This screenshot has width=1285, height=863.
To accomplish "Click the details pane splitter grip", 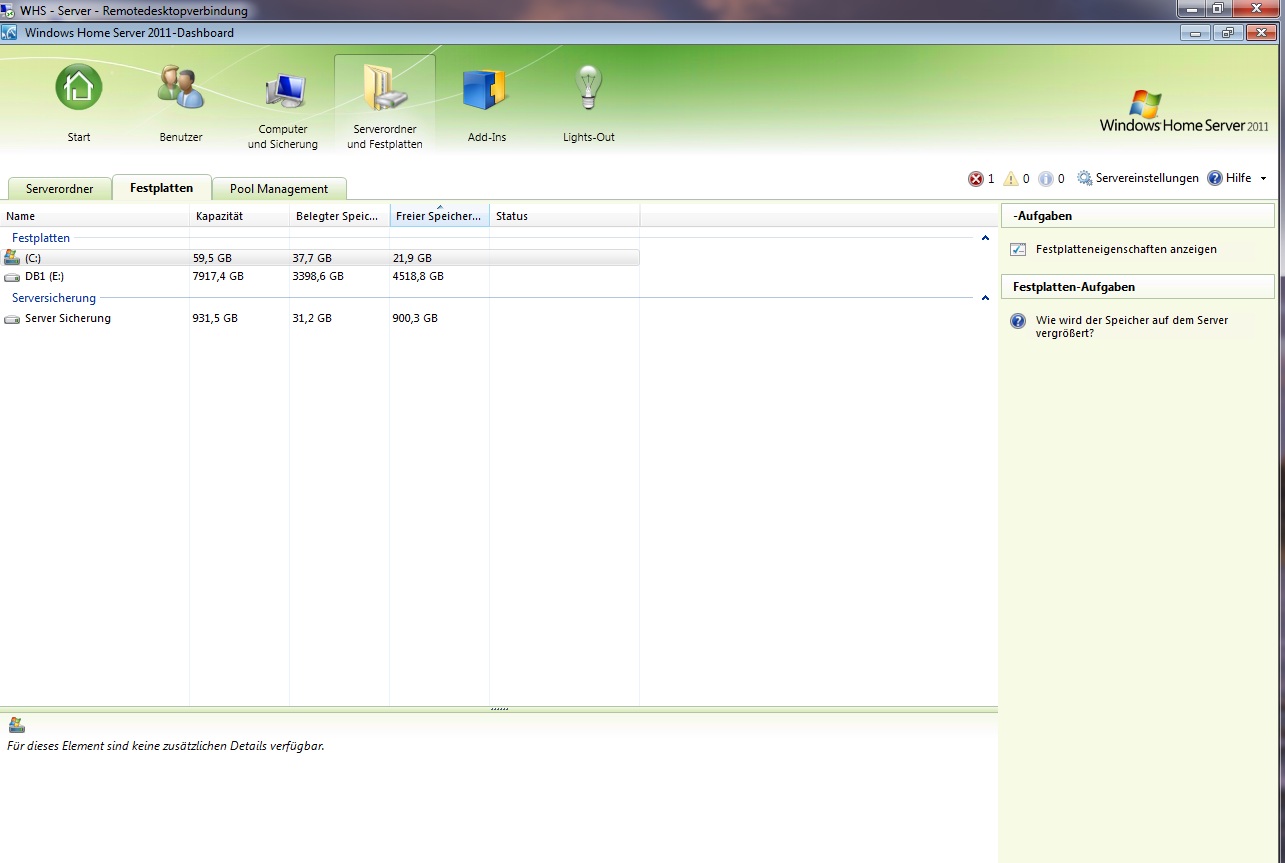I will point(499,709).
